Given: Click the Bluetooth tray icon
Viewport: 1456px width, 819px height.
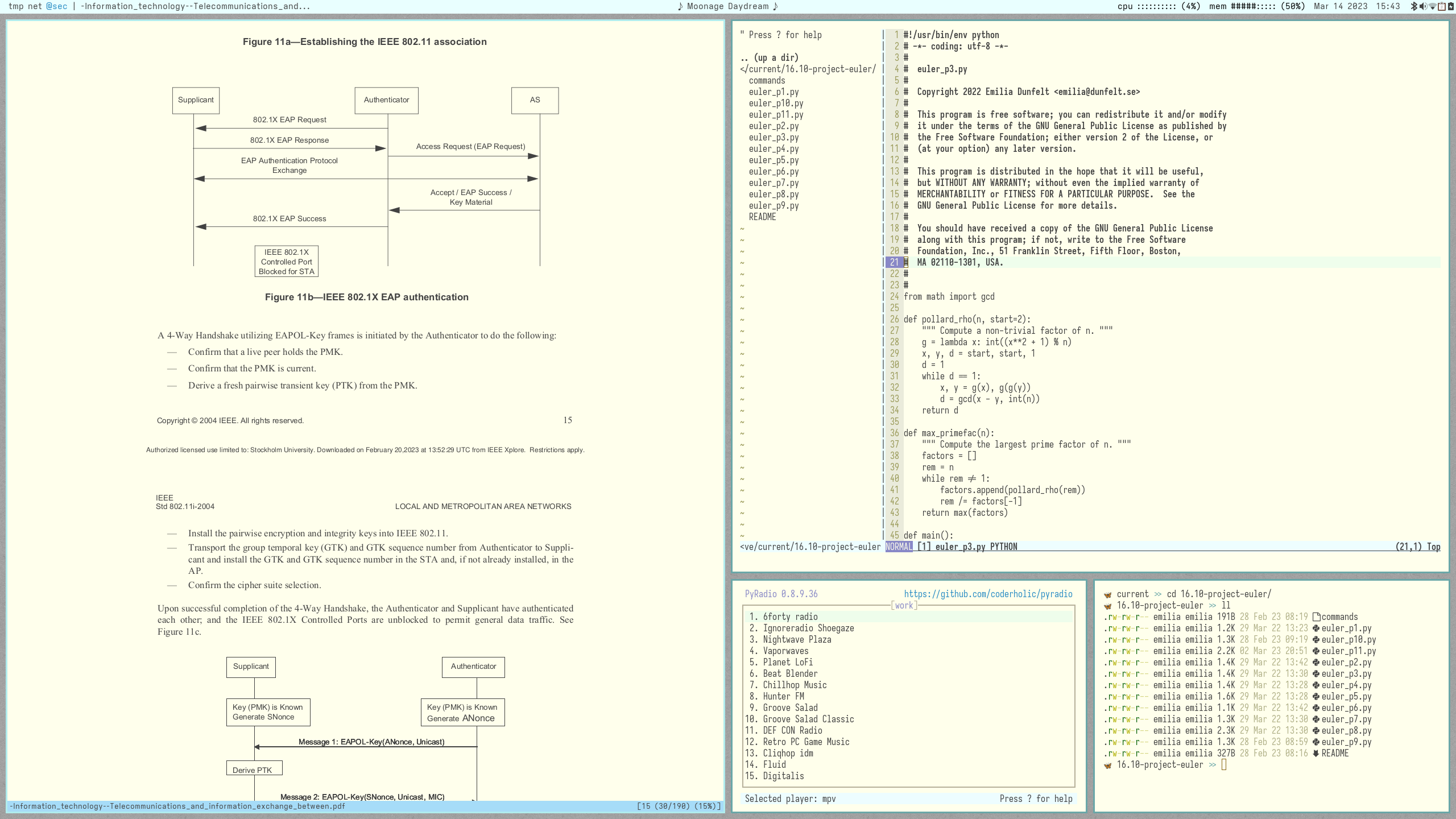Looking at the screenshot, I should pos(1414,6).
